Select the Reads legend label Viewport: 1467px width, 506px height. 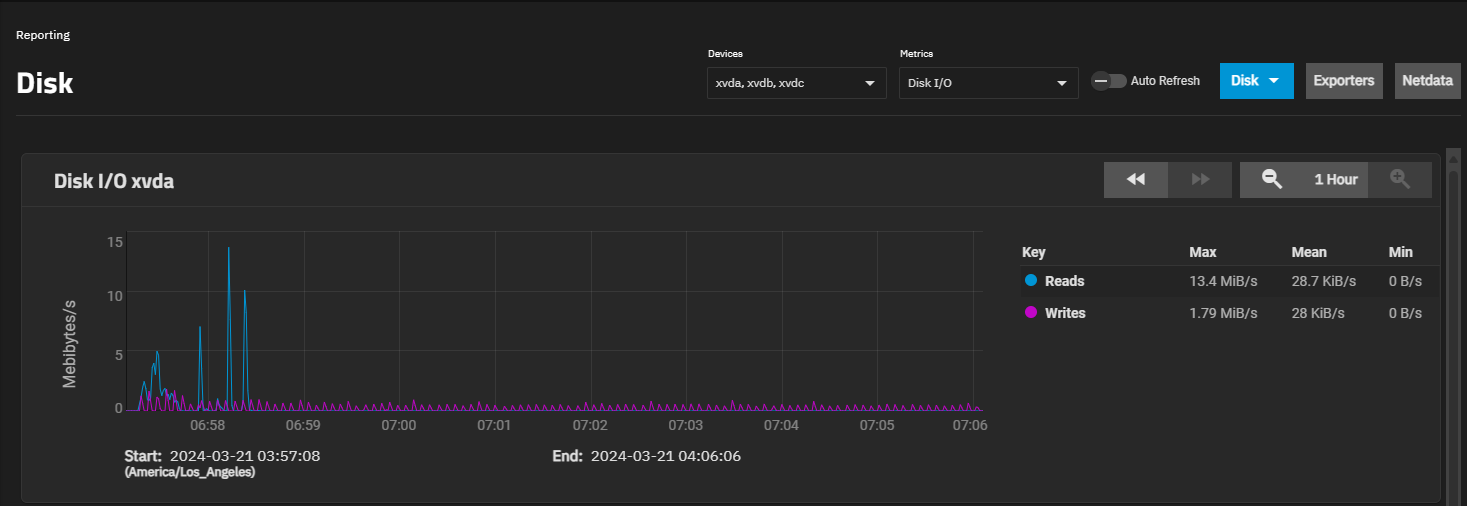click(x=1064, y=281)
